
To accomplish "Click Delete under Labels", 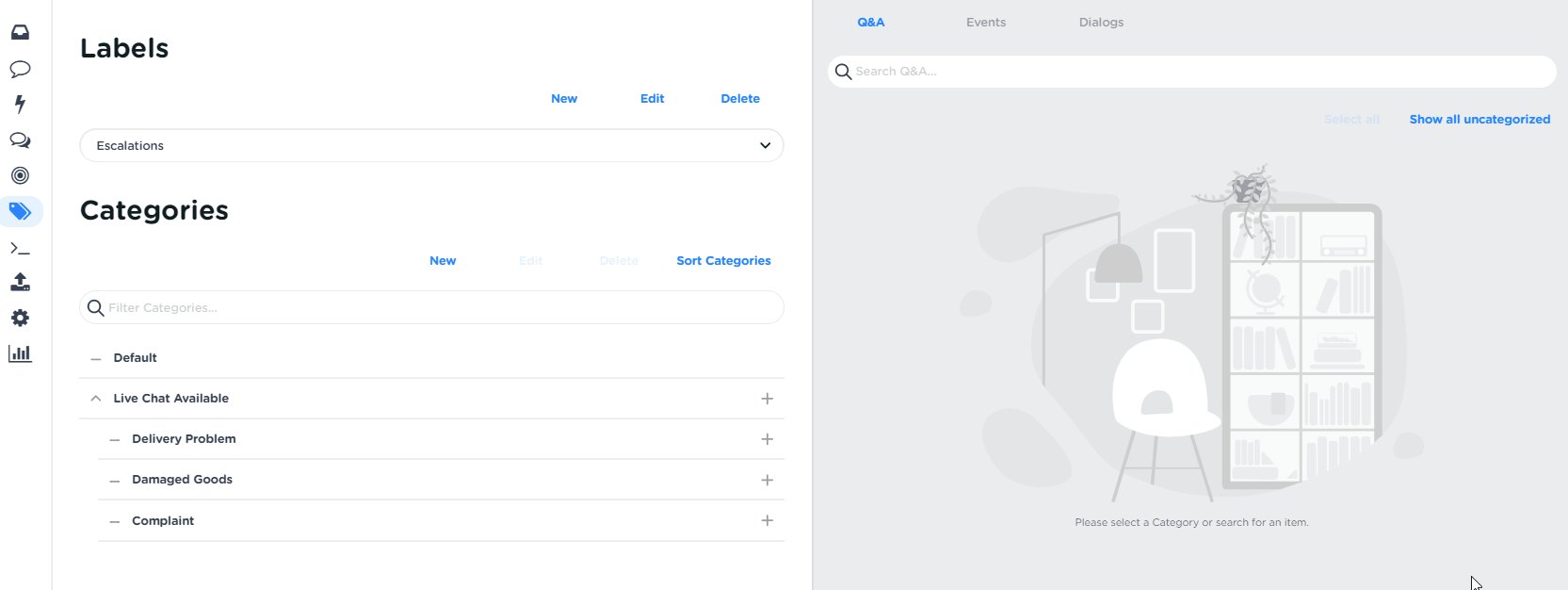I will (739, 99).
